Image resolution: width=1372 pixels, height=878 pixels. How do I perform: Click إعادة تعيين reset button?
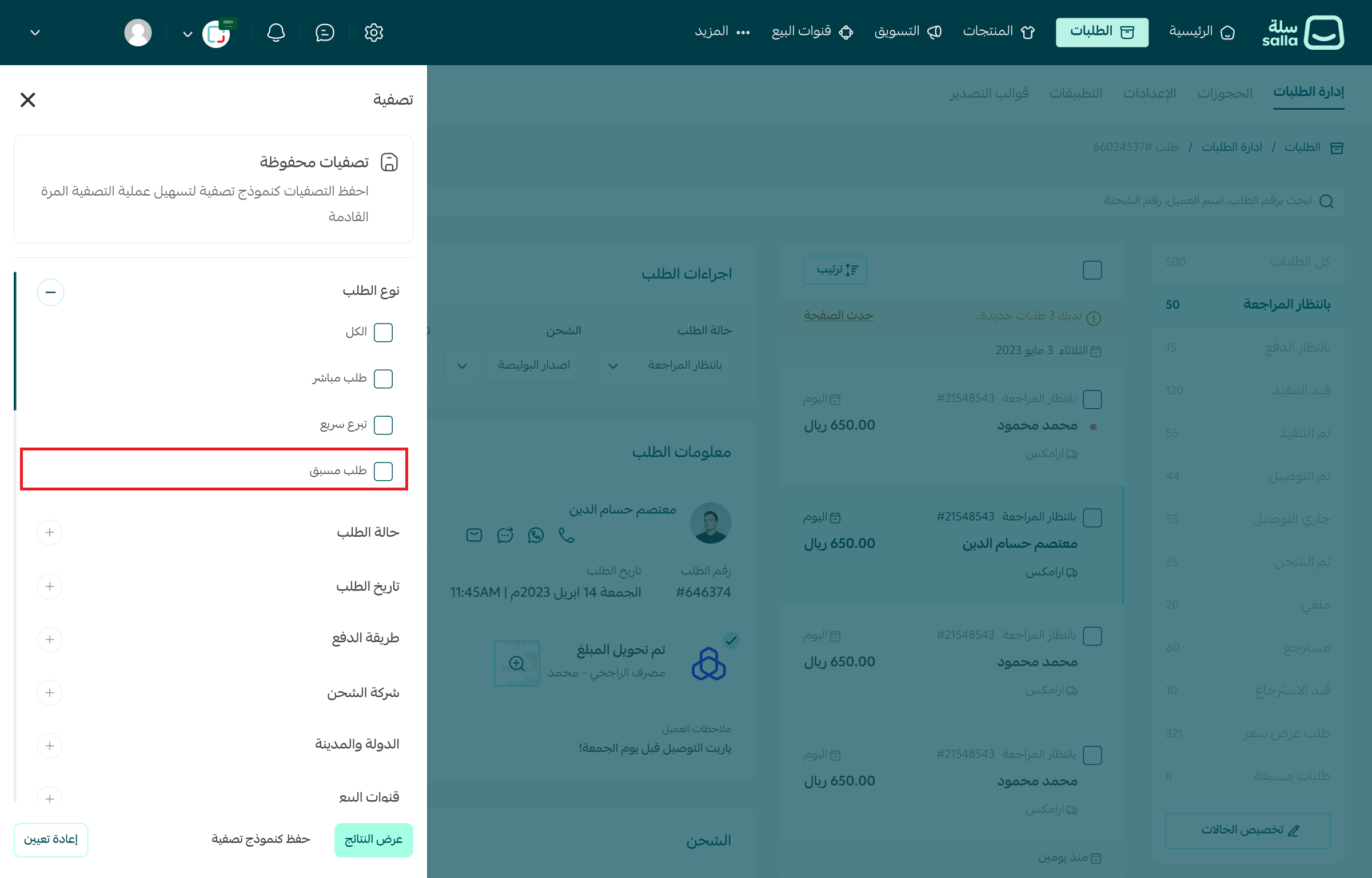(x=51, y=839)
